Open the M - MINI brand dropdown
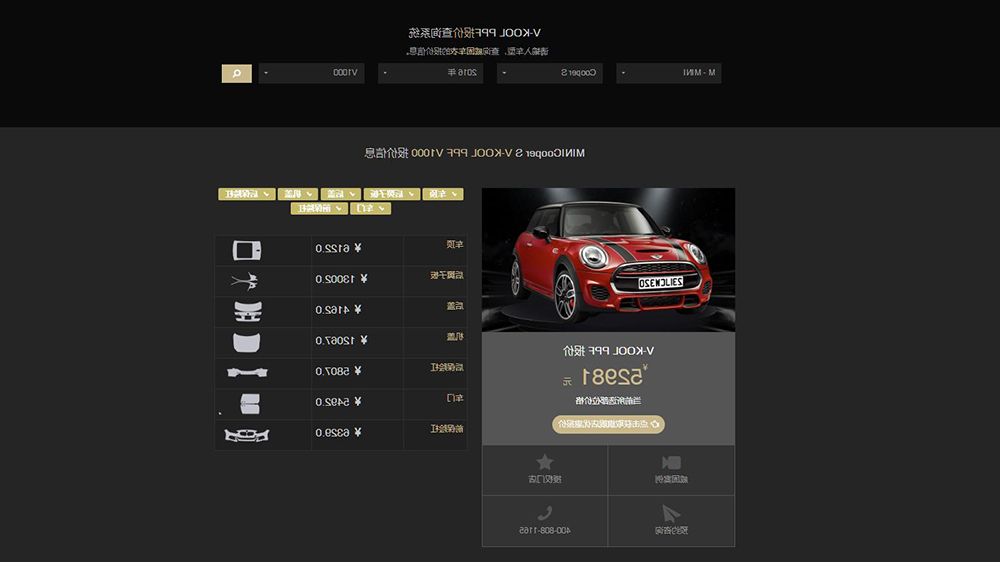The height and width of the screenshot is (562, 1000). coord(668,73)
